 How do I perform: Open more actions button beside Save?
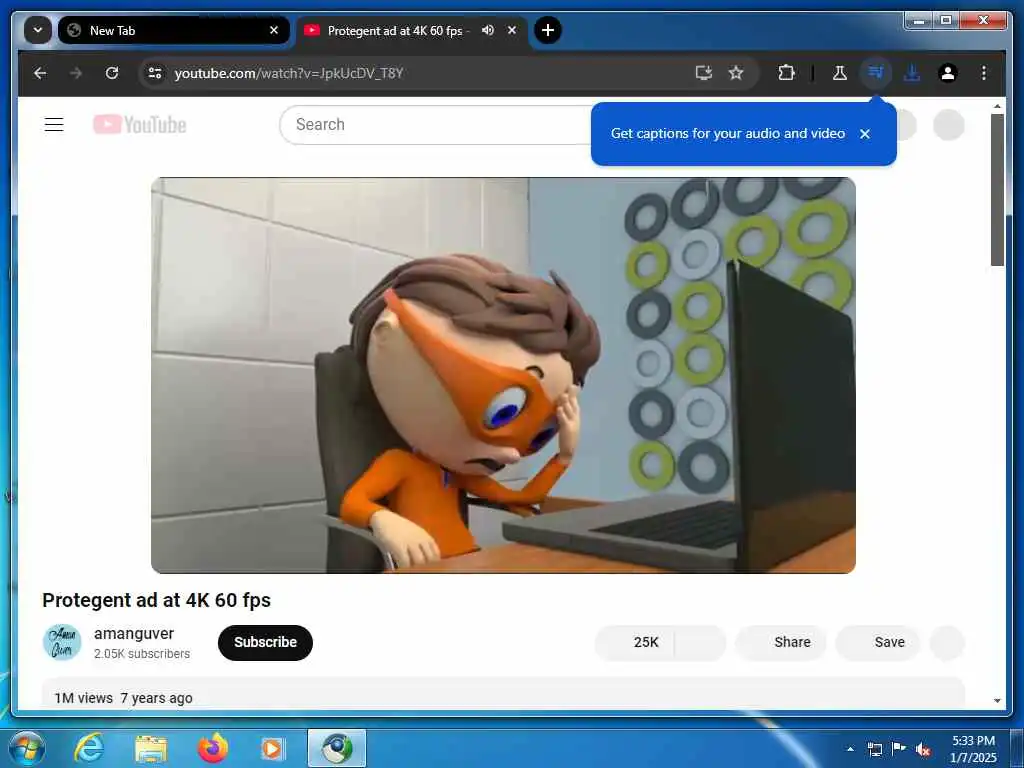pyautogui.click(x=947, y=643)
